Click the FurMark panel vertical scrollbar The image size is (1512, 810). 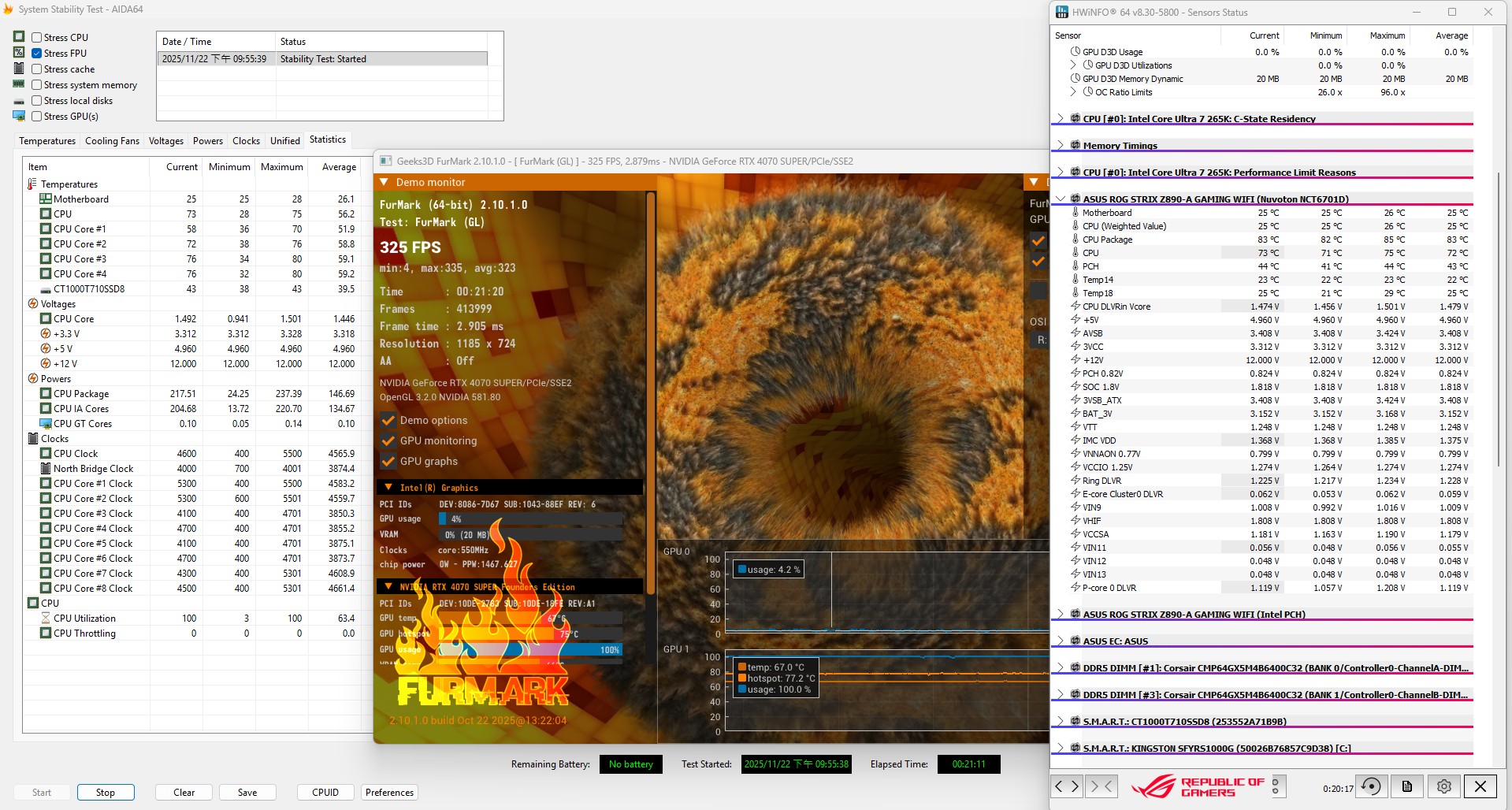coord(651,394)
